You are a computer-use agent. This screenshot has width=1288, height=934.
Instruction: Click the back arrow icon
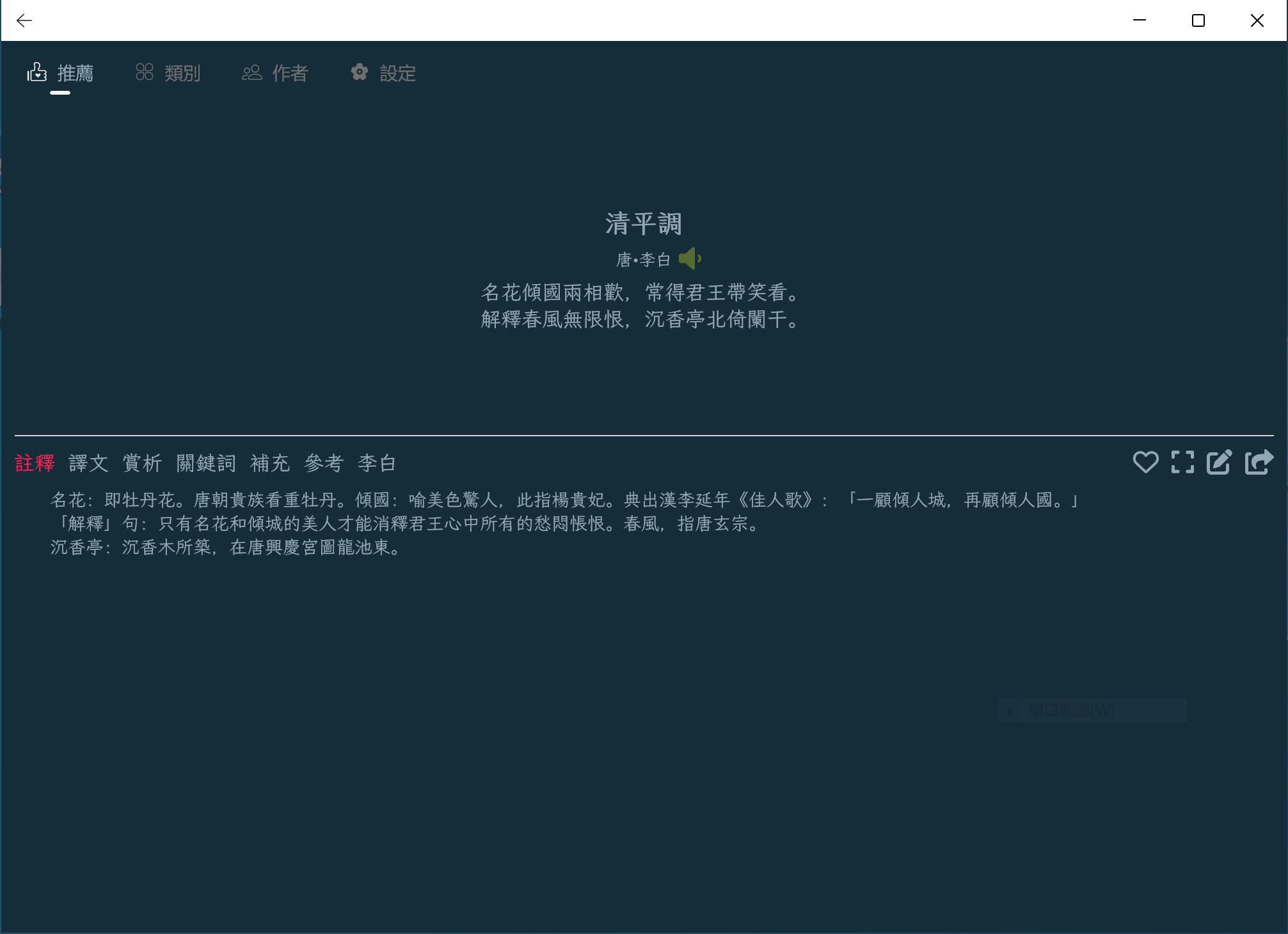(24, 20)
